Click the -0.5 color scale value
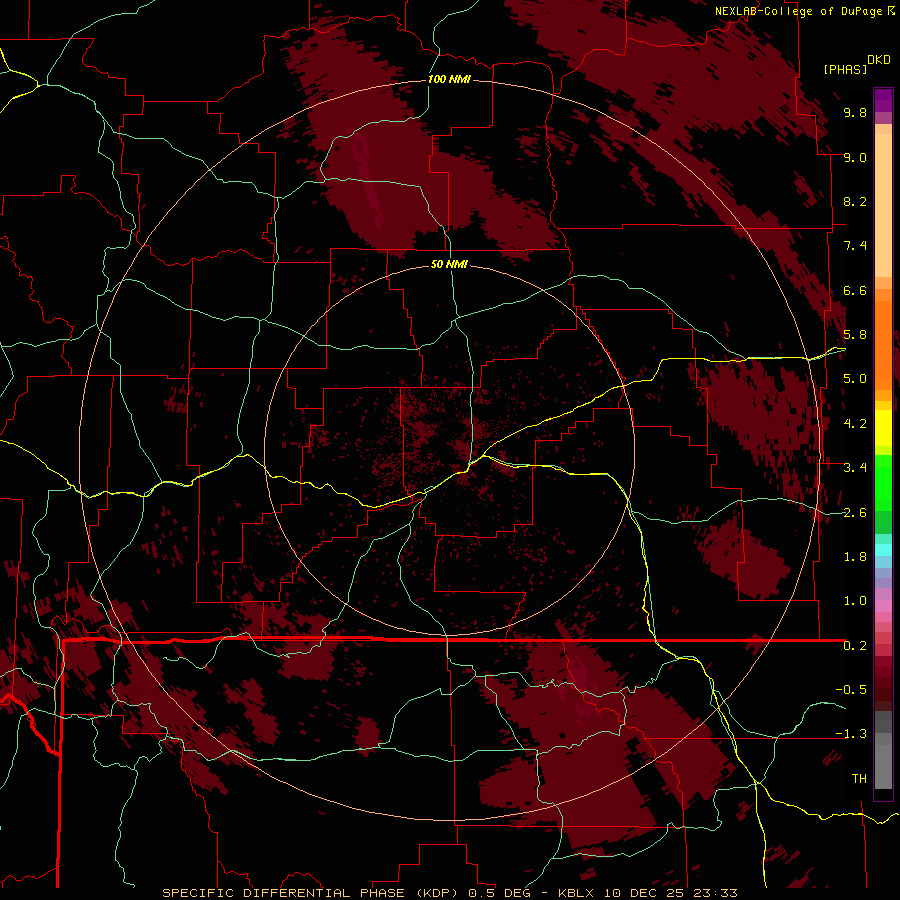This screenshot has height=900, width=900. [851, 690]
